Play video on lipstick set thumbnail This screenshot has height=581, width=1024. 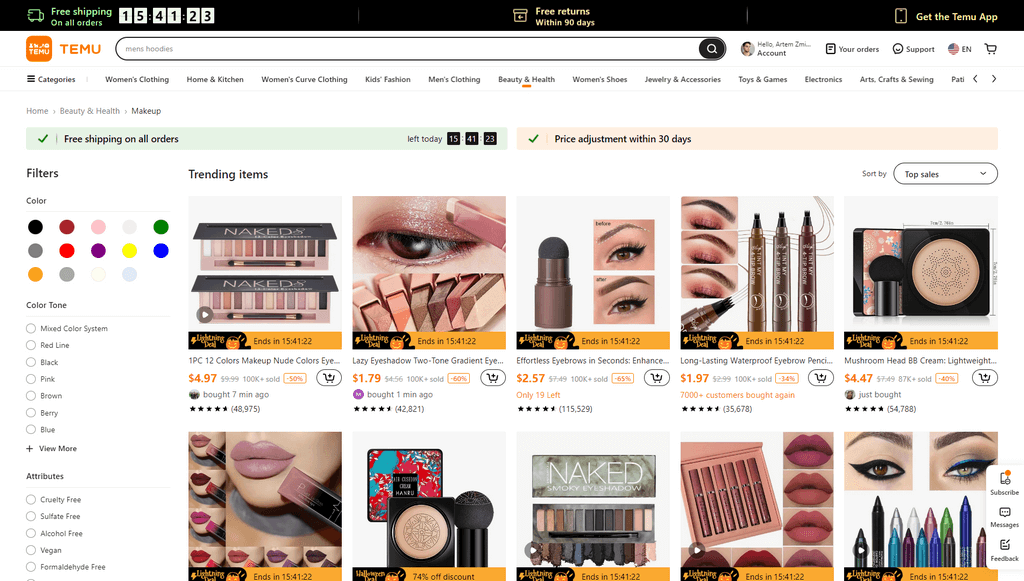(x=697, y=550)
